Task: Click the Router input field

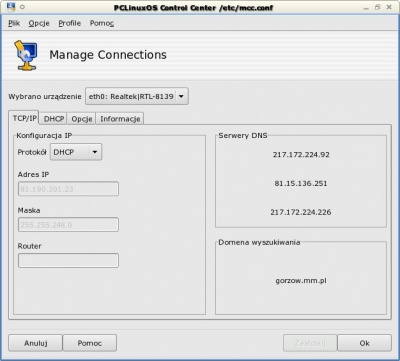Action: pyautogui.click(x=68, y=260)
